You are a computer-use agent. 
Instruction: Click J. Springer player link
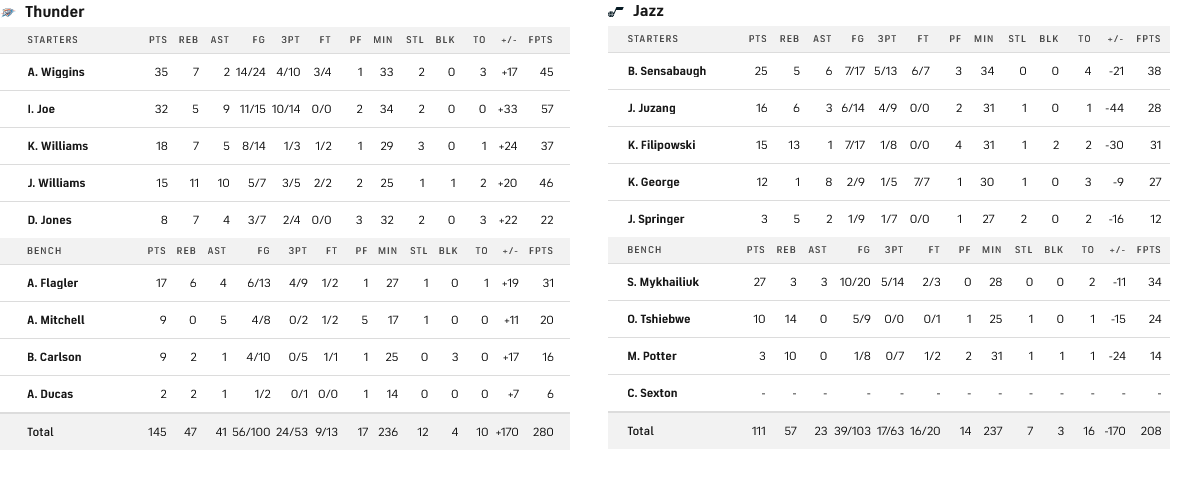[x=656, y=219]
